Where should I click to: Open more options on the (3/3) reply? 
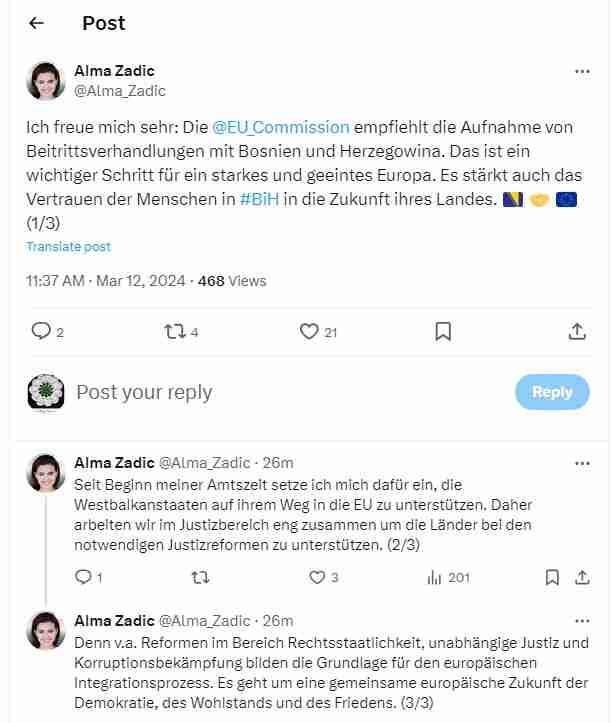[x=582, y=621]
